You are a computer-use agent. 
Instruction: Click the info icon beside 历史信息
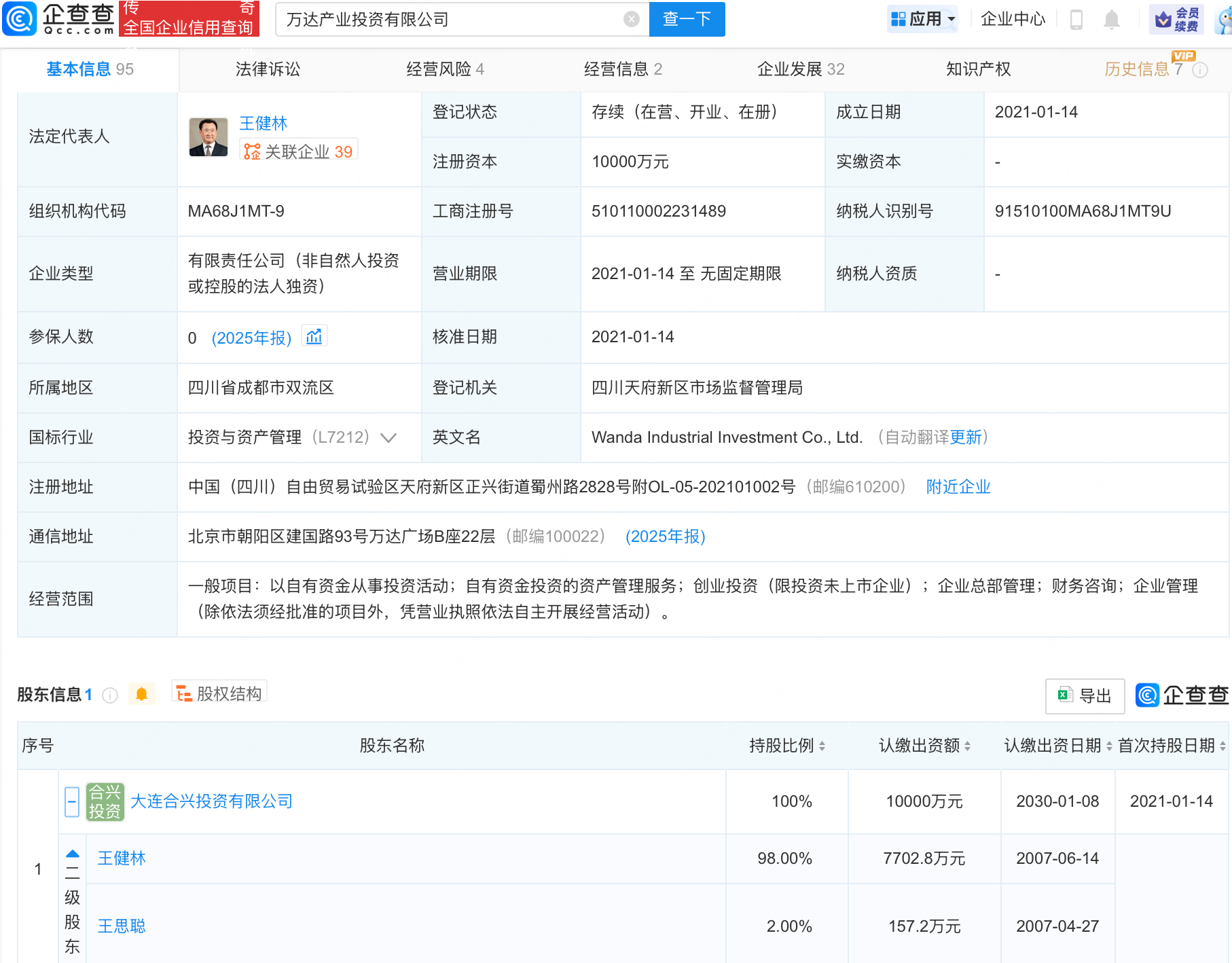click(x=1200, y=70)
